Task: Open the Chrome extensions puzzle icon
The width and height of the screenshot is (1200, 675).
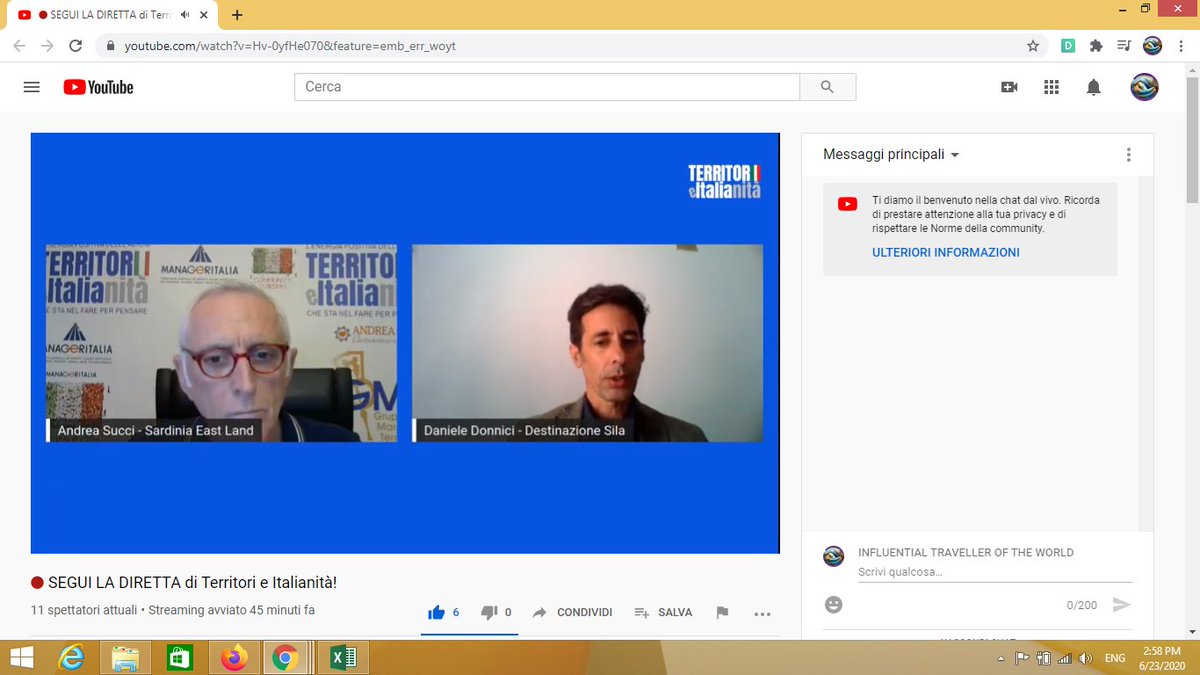Action: coord(1096,45)
